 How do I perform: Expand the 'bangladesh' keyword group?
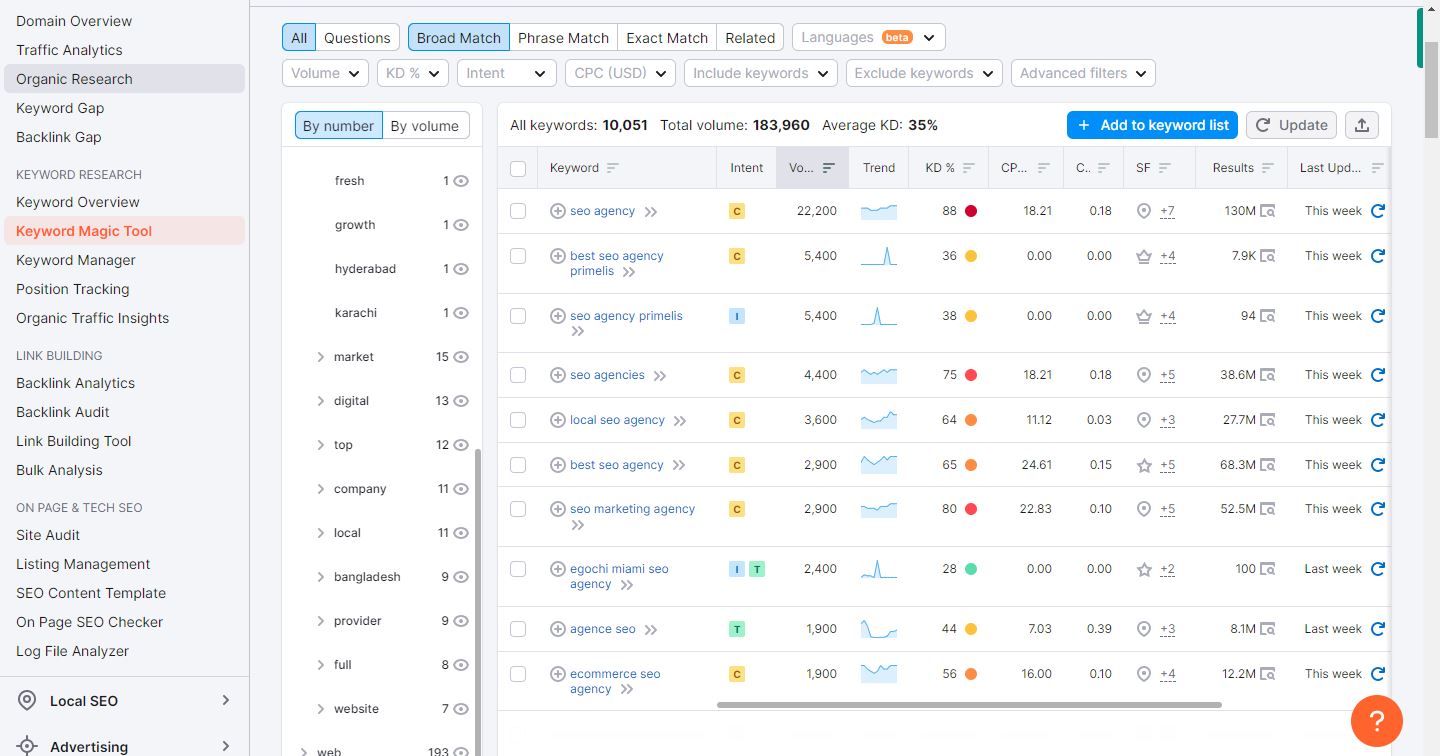click(320, 577)
